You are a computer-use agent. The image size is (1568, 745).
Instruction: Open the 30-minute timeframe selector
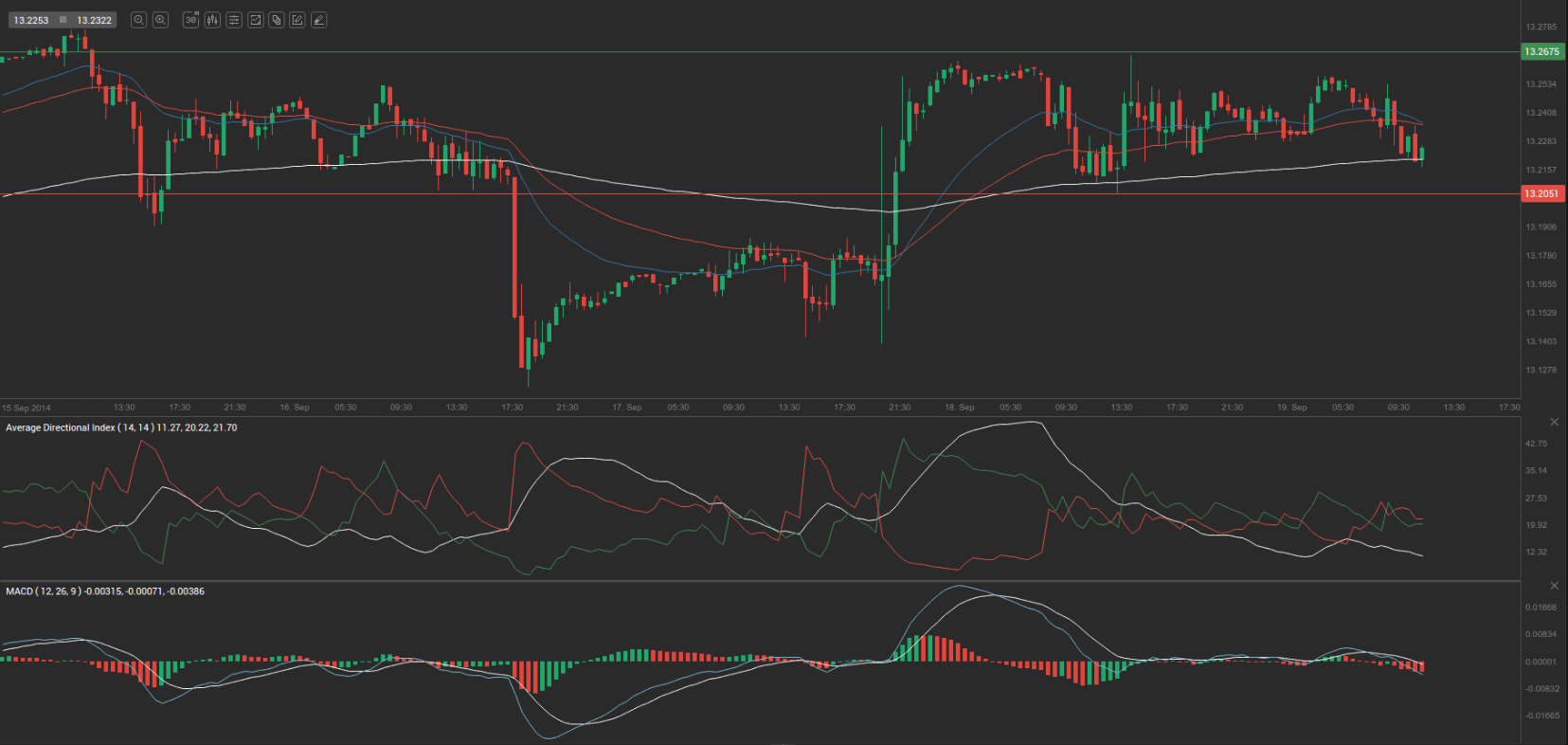click(x=190, y=20)
